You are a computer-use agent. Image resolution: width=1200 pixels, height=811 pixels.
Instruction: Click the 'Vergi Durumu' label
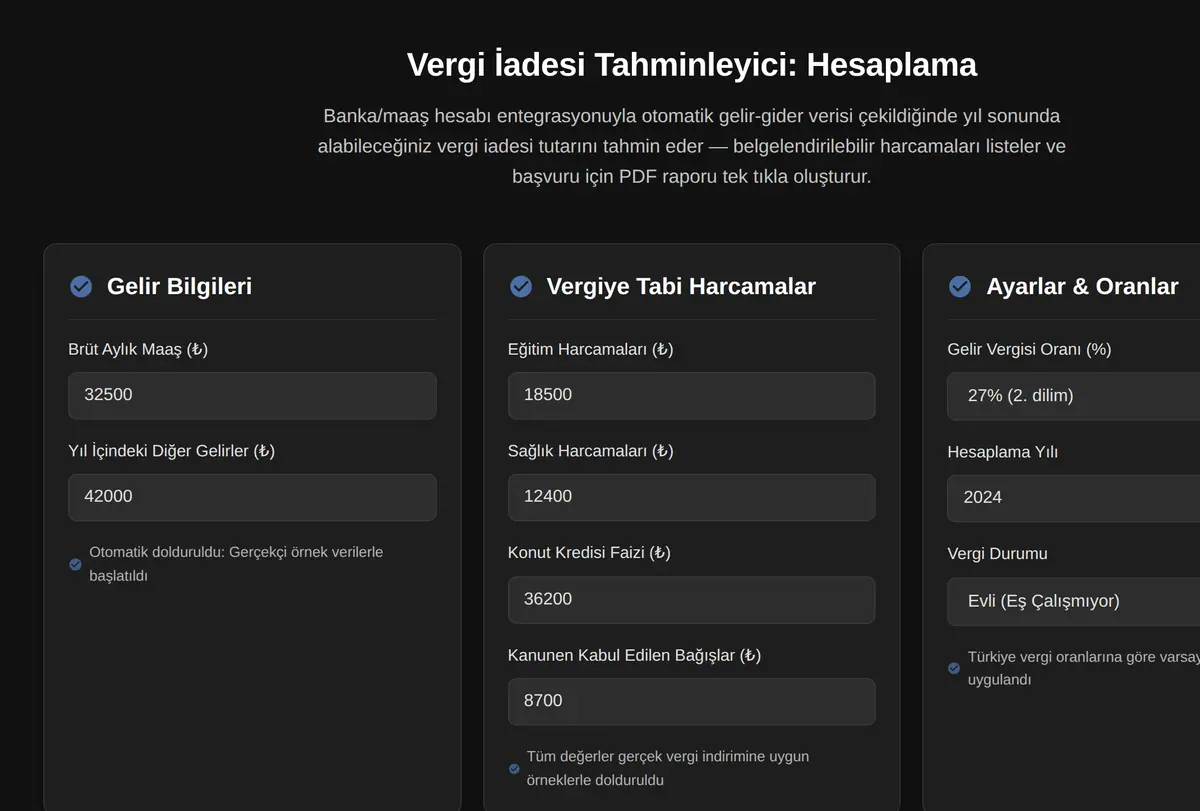point(998,553)
